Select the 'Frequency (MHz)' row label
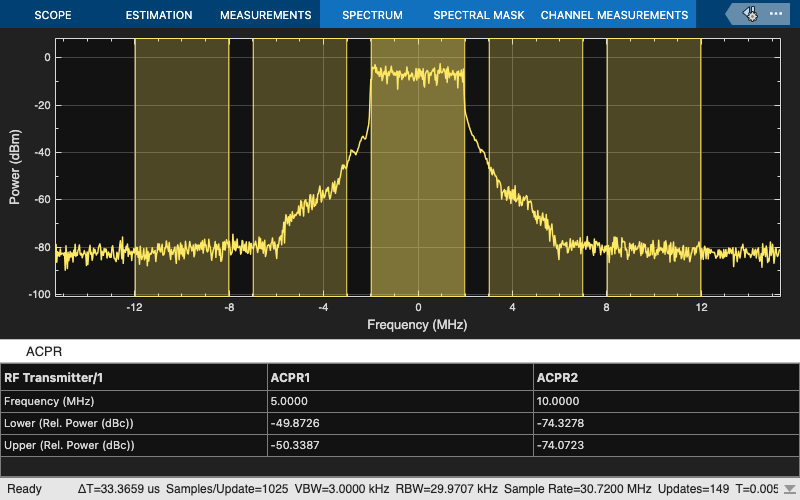The height and width of the screenshot is (500, 800). tap(49, 401)
